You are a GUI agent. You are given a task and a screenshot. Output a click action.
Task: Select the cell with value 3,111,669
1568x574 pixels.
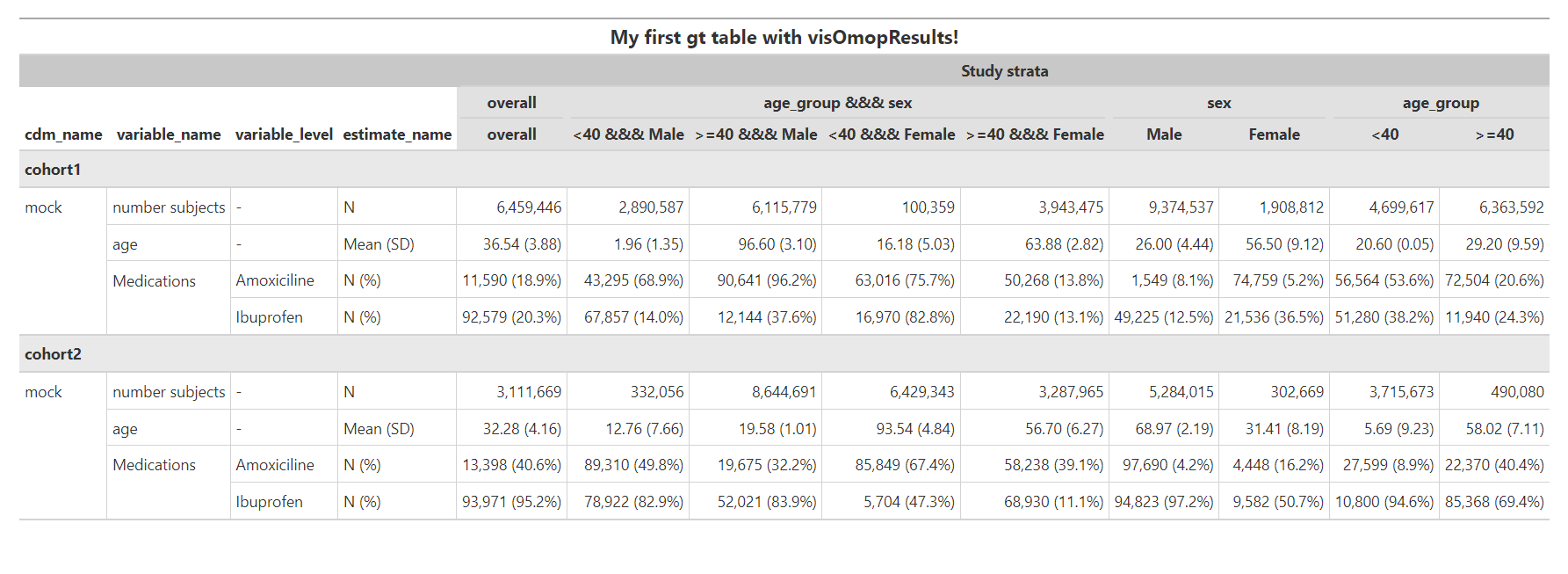click(528, 392)
